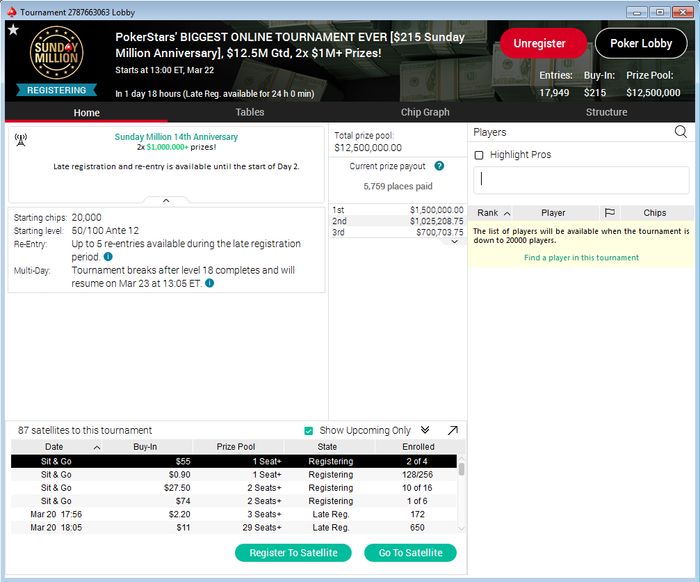Image resolution: width=700 pixels, height=582 pixels.
Task: Select the $27.50 Sit & Go satellite
Action: click(x=233, y=488)
